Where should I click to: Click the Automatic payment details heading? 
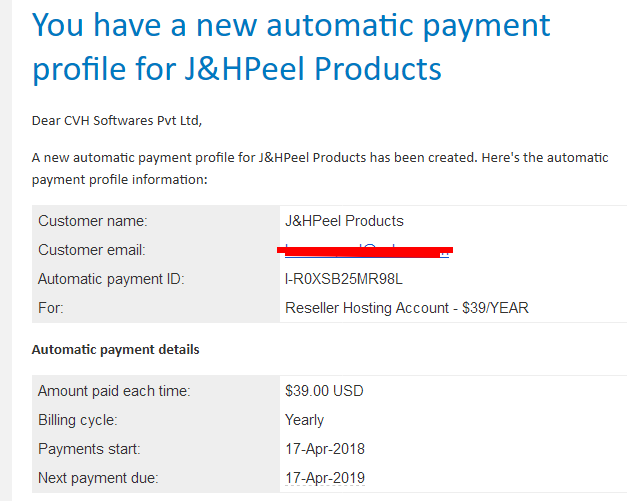tap(116, 349)
